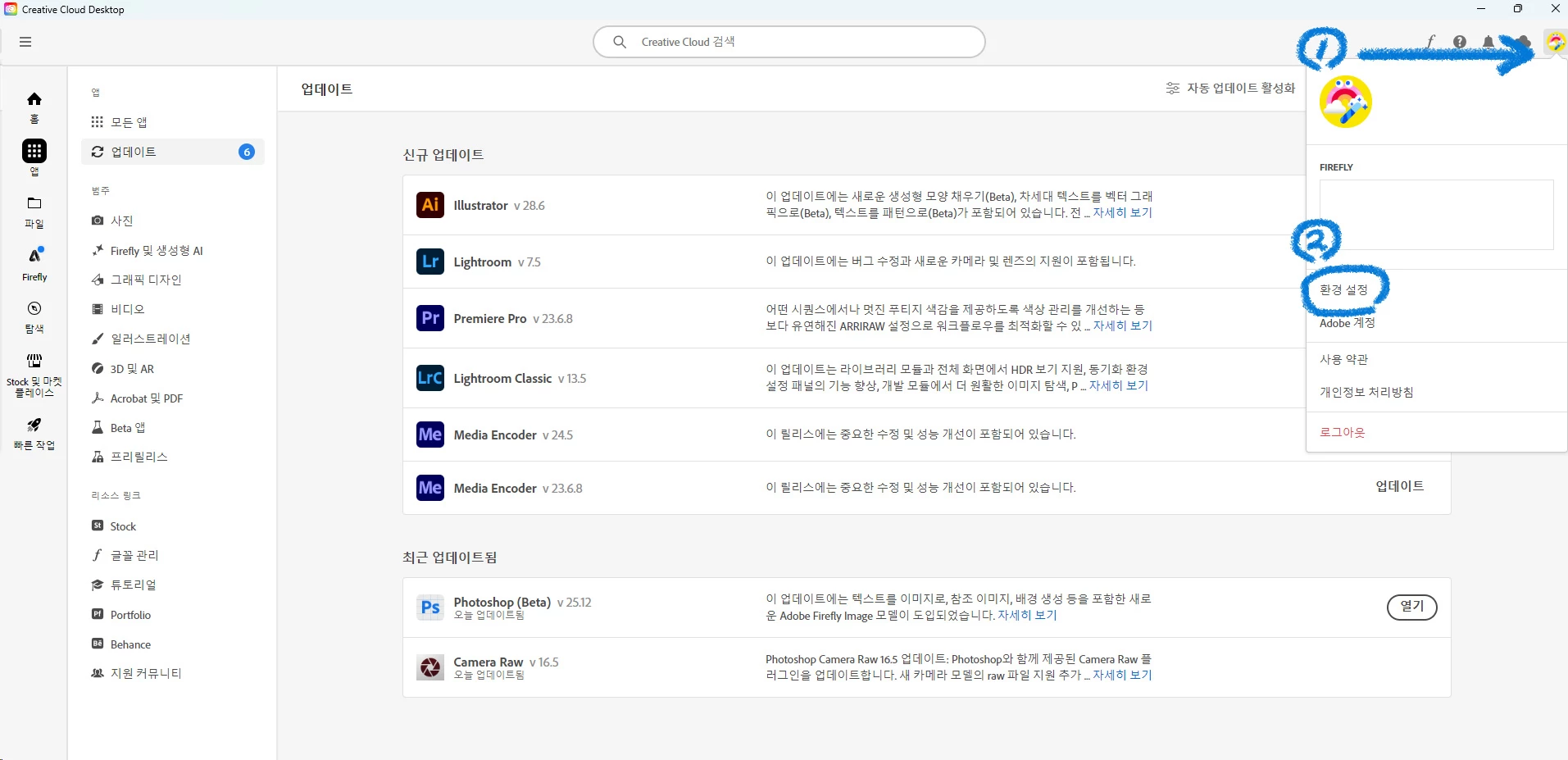Click 자세히 보기 in Lightroom Classic row
The width and height of the screenshot is (1568, 760).
[x=1118, y=385]
